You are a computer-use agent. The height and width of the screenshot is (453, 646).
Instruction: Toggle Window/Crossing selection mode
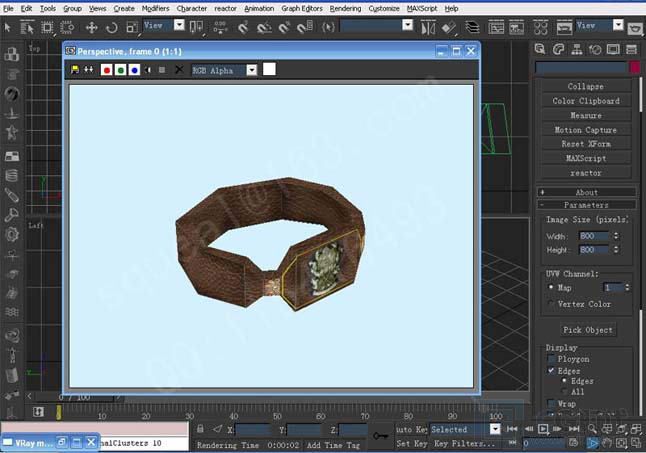click(67, 28)
